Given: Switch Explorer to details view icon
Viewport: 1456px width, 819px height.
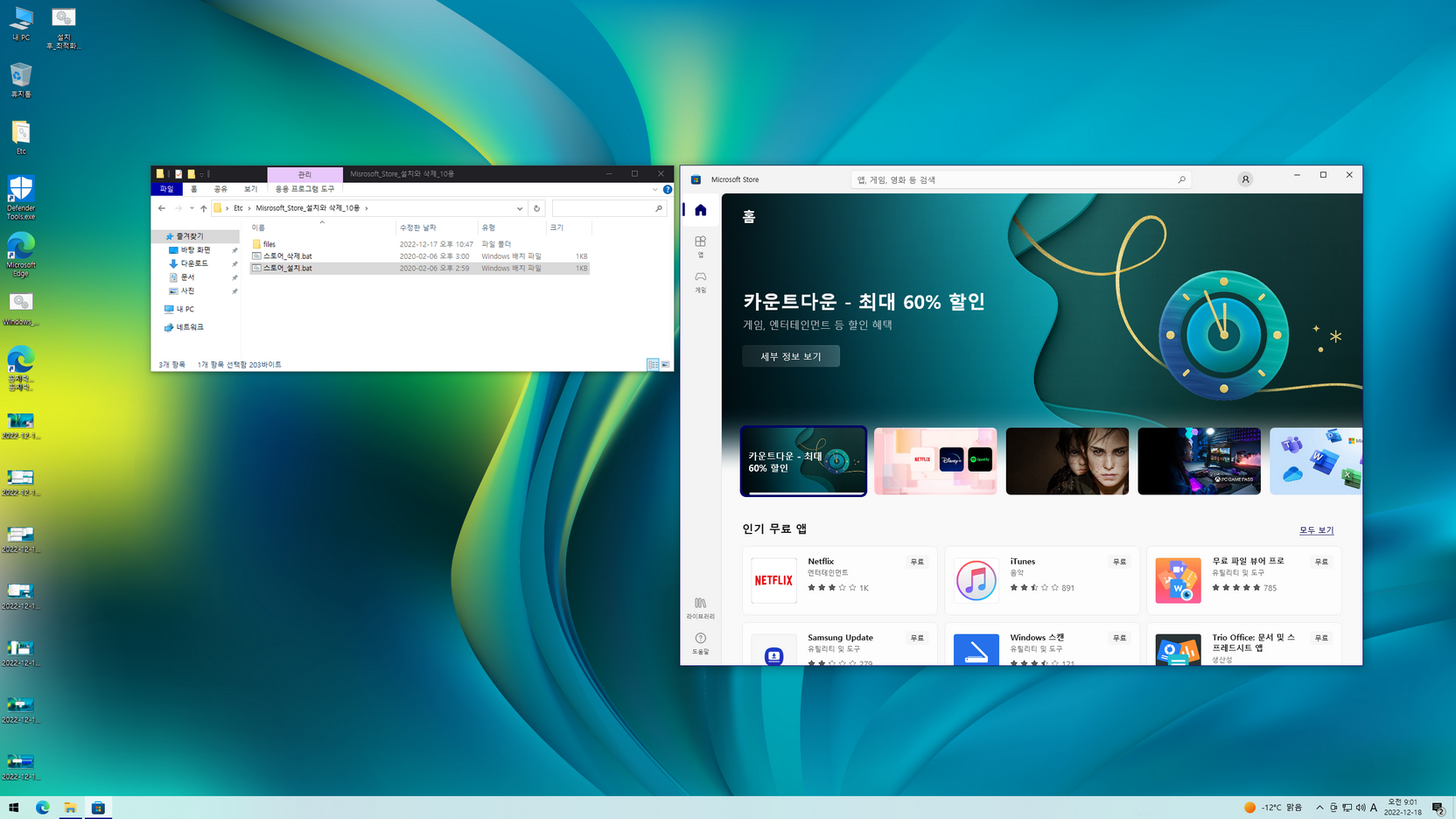Looking at the screenshot, I should pyautogui.click(x=653, y=364).
